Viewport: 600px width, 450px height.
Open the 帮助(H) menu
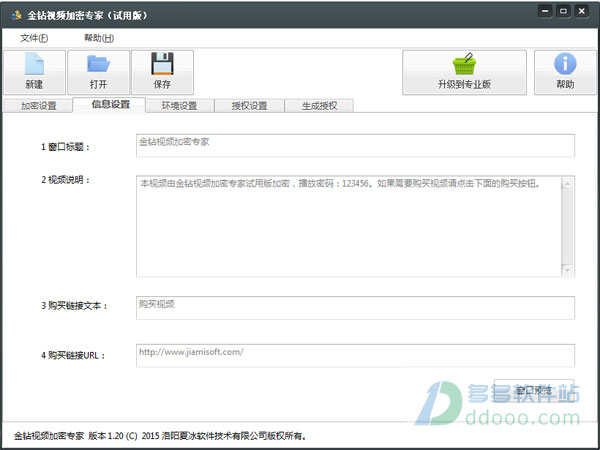pyautogui.click(x=99, y=38)
